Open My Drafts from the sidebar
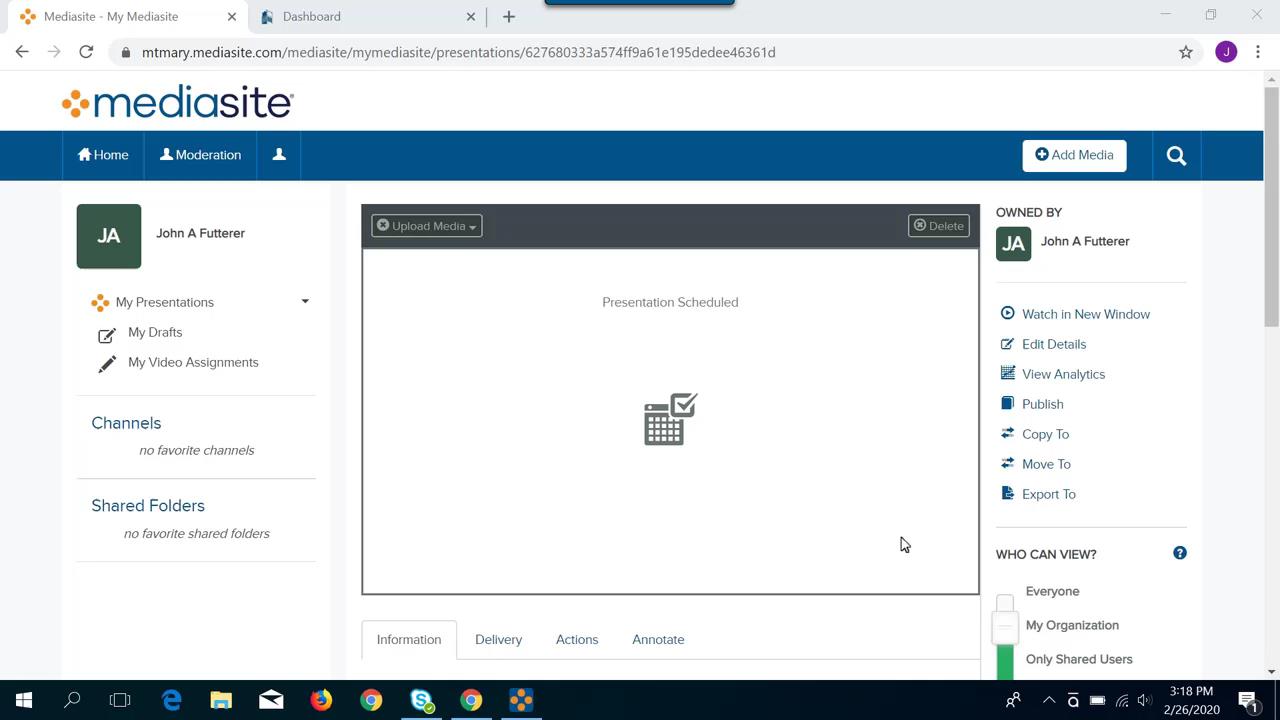The height and width of the screenshot is (720, 1280). [x=155, y=332]
